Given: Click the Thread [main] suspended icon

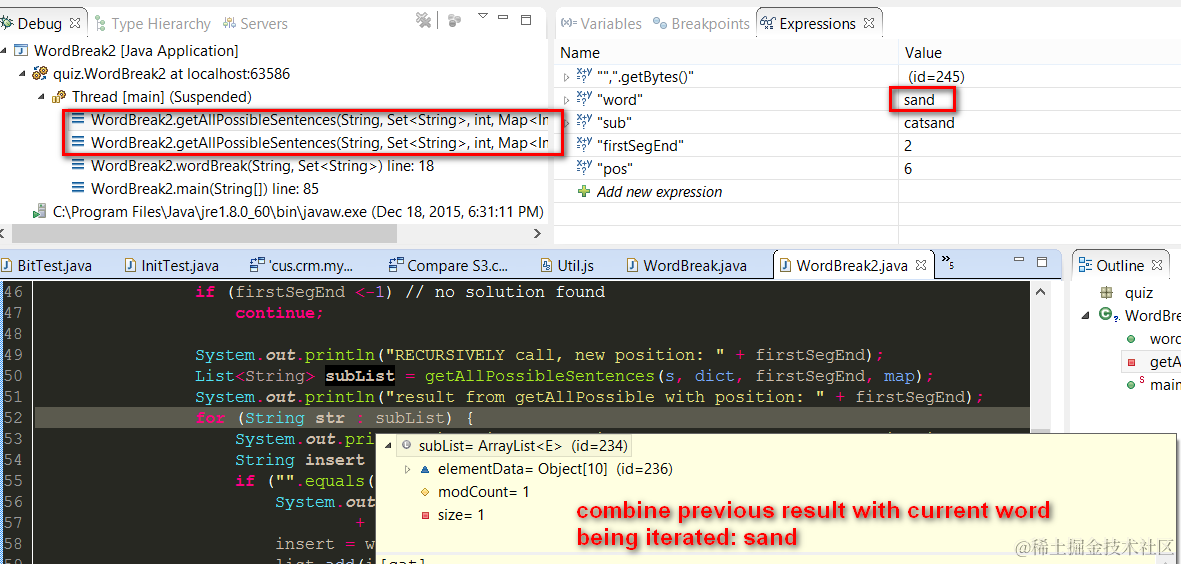Looking at the screenshot, I should tap(58, 97).
